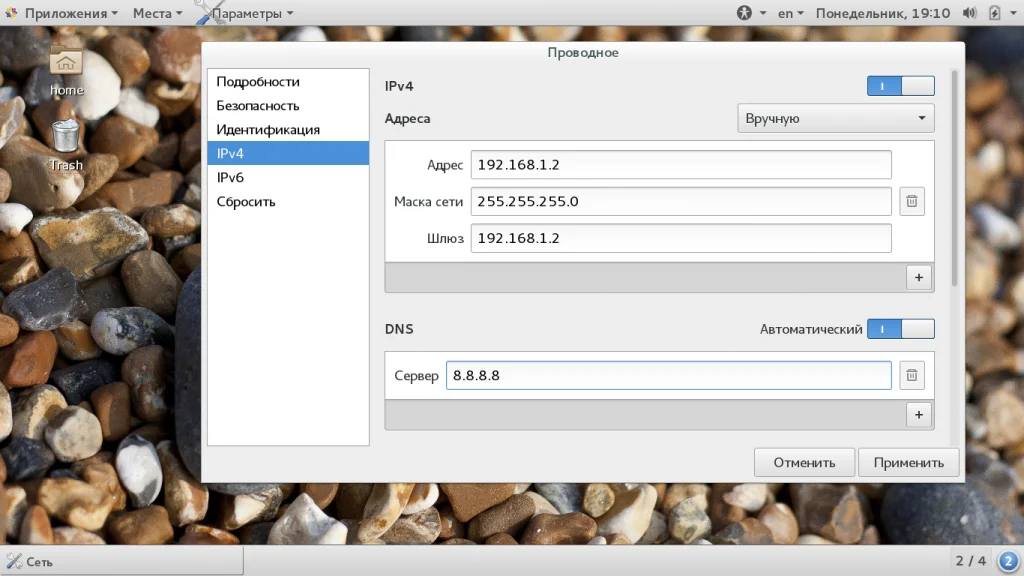This screenshot has height=576, width=1024.
Task: Click the battery status icon
Action: pos(994,13)
